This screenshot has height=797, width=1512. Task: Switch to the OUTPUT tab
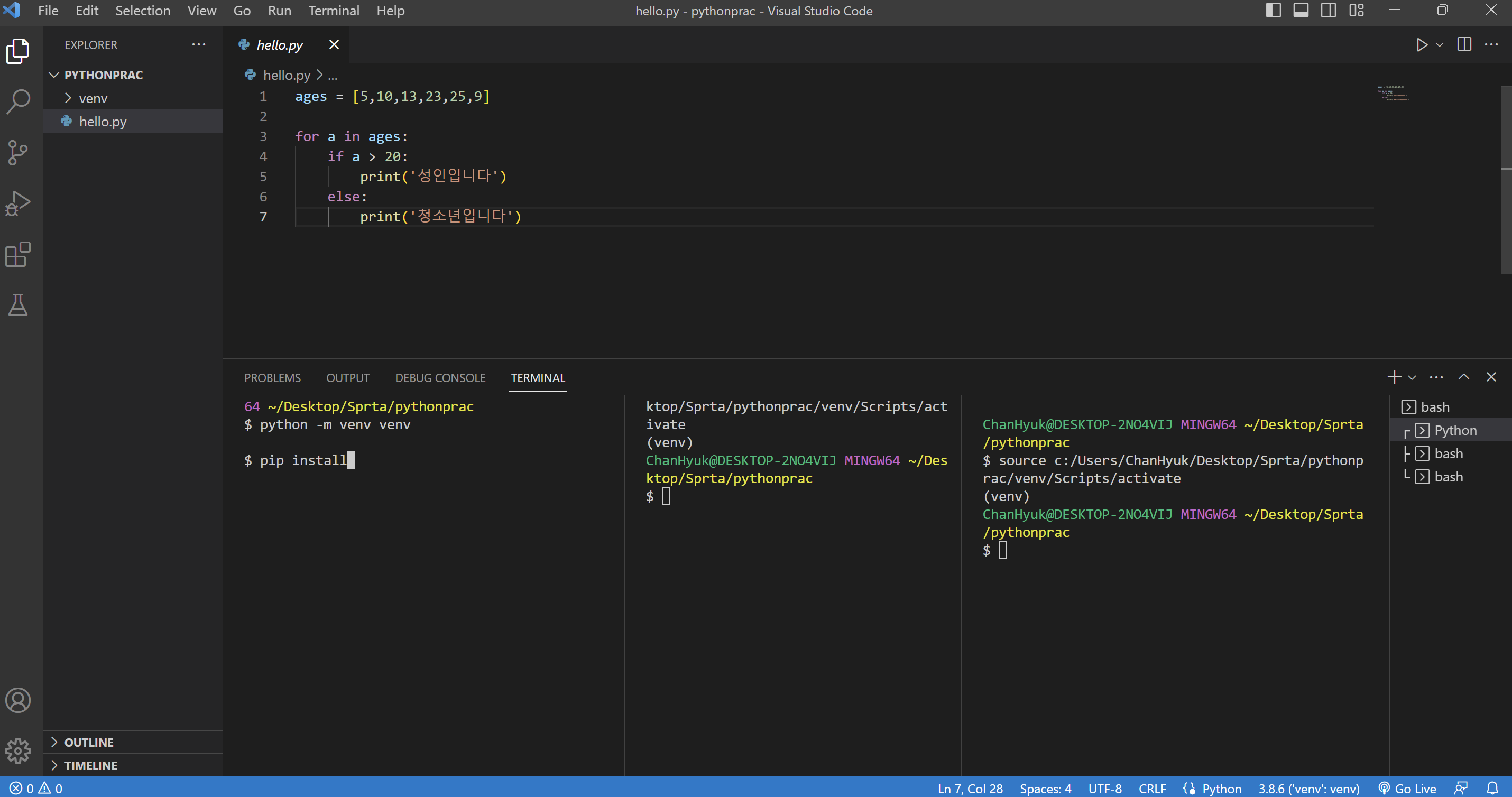click(348, 378)
